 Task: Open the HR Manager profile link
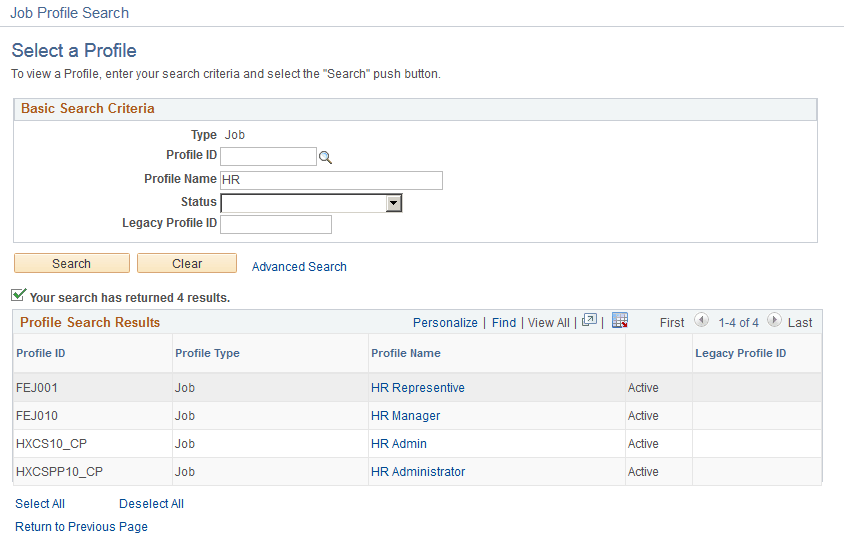405,416
